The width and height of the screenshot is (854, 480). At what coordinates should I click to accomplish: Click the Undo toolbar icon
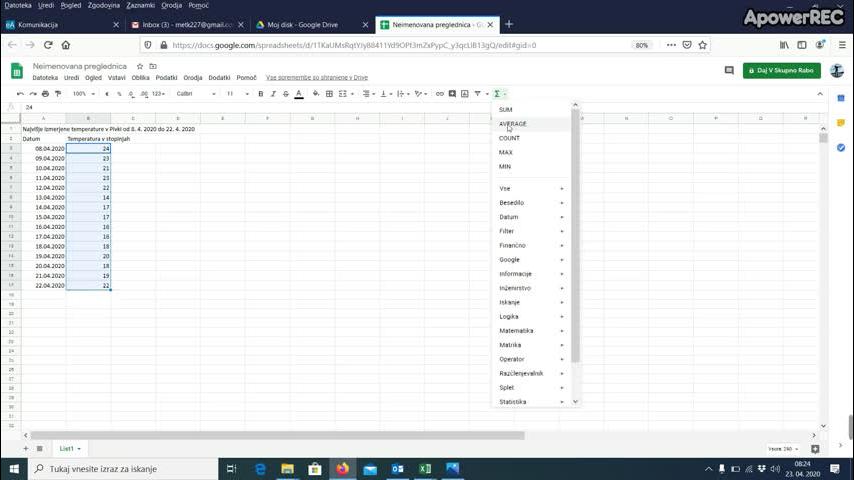20,94
